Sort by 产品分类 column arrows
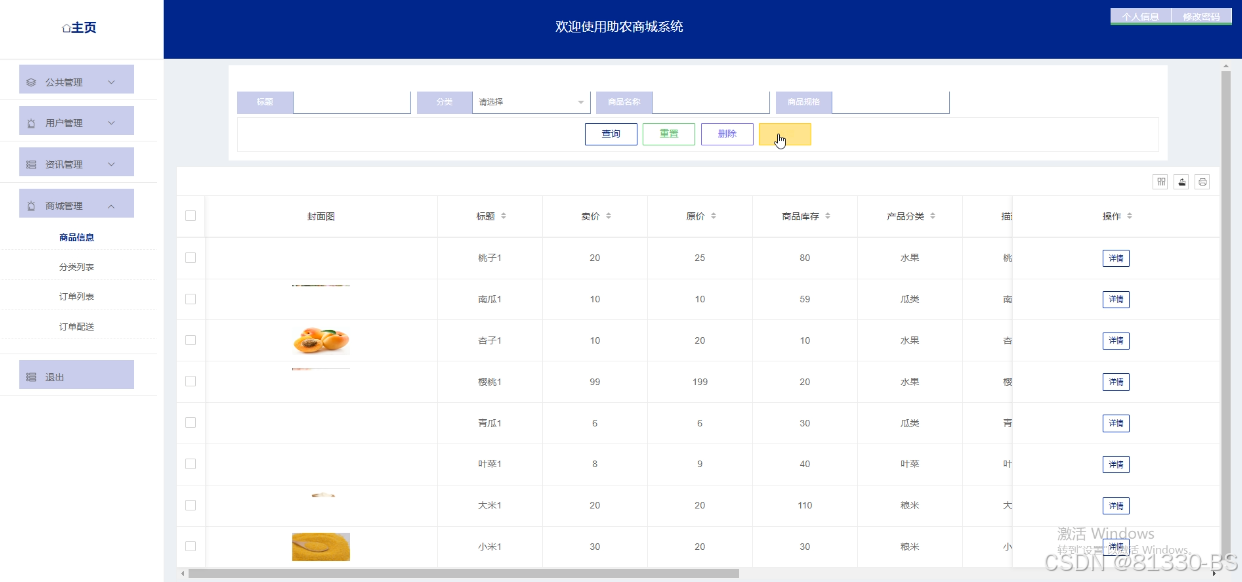Image resolution: width=1242 pixels, height=582 pixels. point(933,216)
